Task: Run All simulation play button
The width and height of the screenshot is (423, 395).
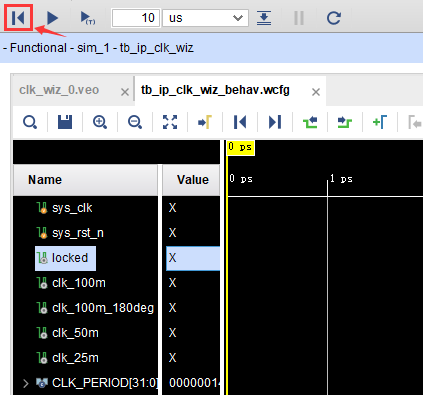Action: point(52,18)
